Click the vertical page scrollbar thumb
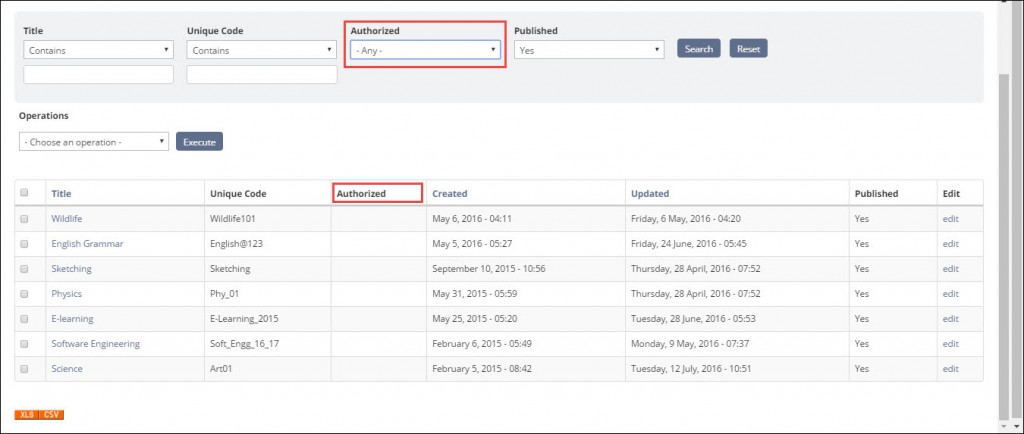This screenshot has width=1024, height=434. point(1004,248)
